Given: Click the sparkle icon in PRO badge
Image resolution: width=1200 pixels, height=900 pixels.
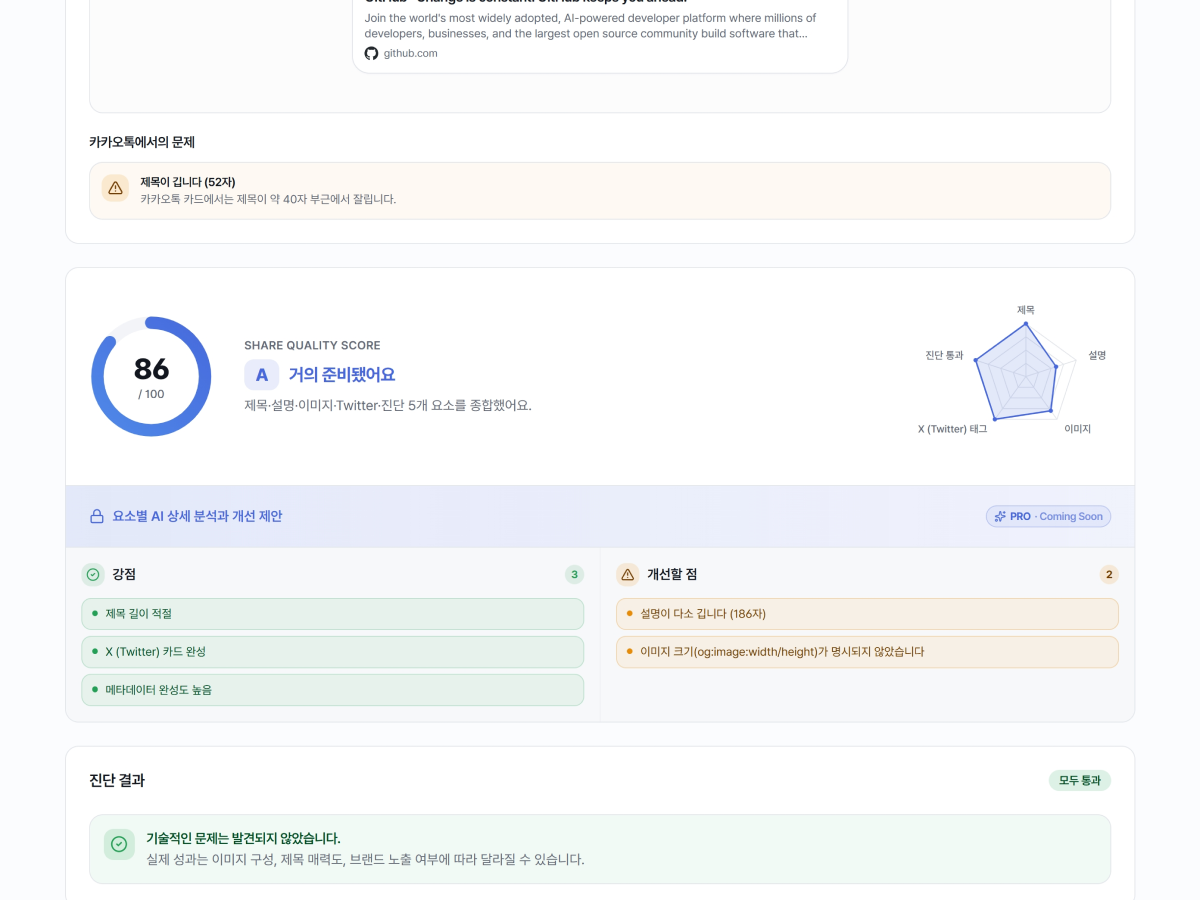Looking at the screenshot, I should (1000, 517).
